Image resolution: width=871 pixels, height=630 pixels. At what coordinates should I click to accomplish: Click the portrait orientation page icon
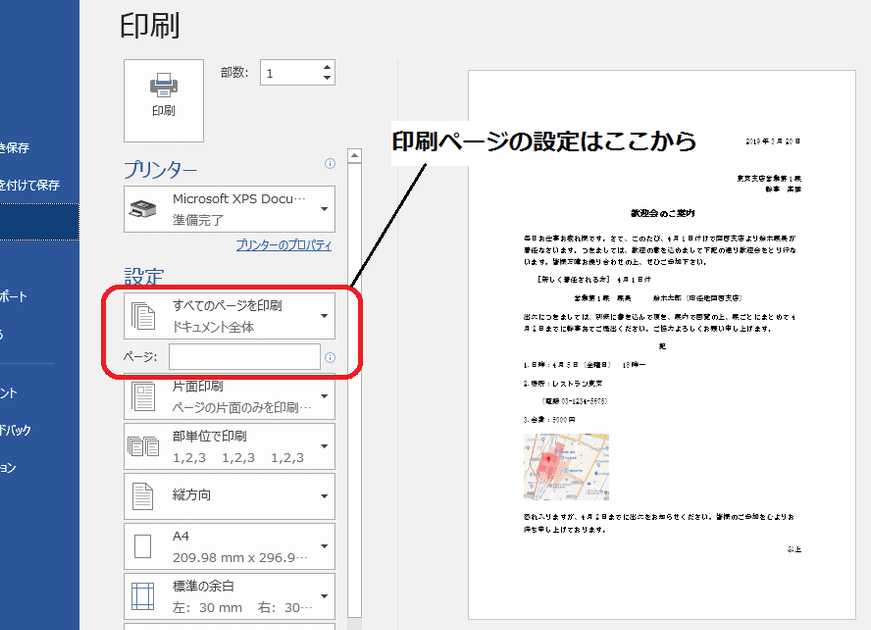142,496
